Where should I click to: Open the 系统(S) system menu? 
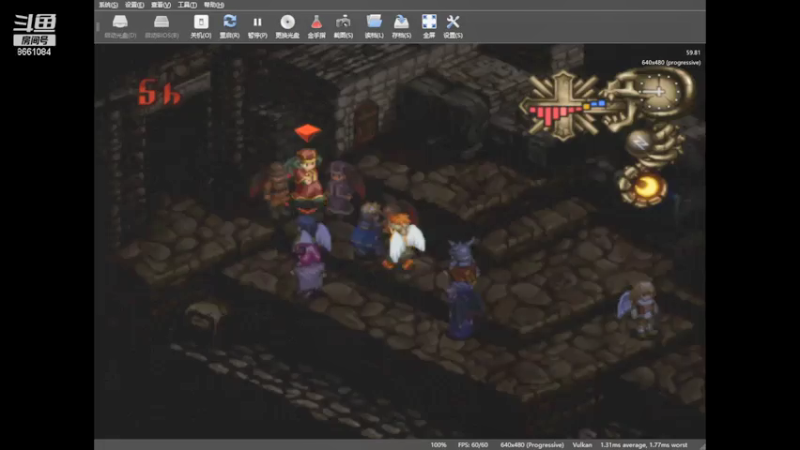tap(108, 5)
